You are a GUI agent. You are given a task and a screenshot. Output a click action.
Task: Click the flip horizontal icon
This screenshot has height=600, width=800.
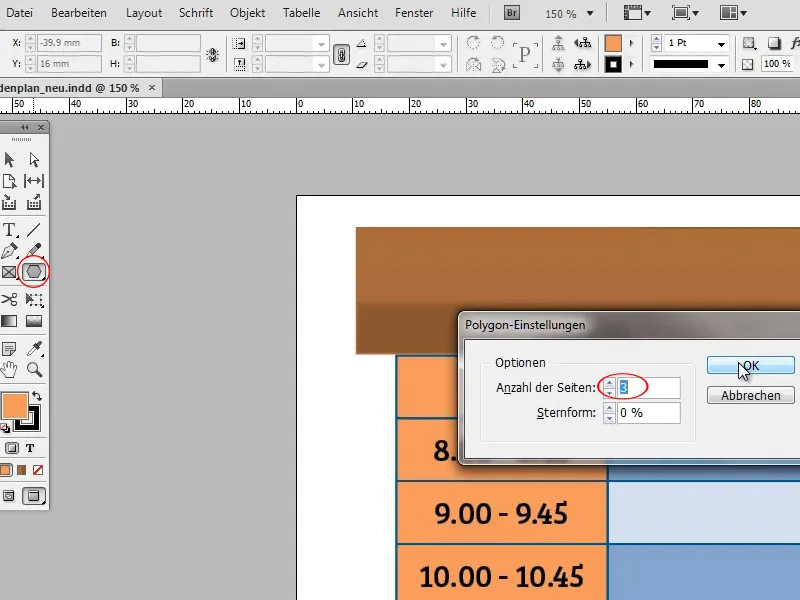point(473,65)
